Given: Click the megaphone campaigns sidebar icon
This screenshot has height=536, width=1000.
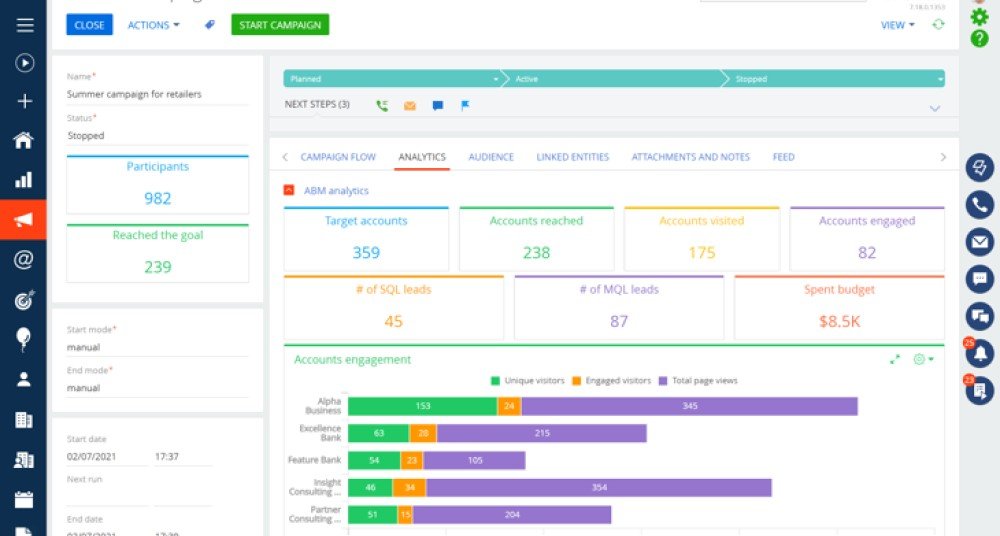Looking at the screenshot, I should click(x=23, y=220).
